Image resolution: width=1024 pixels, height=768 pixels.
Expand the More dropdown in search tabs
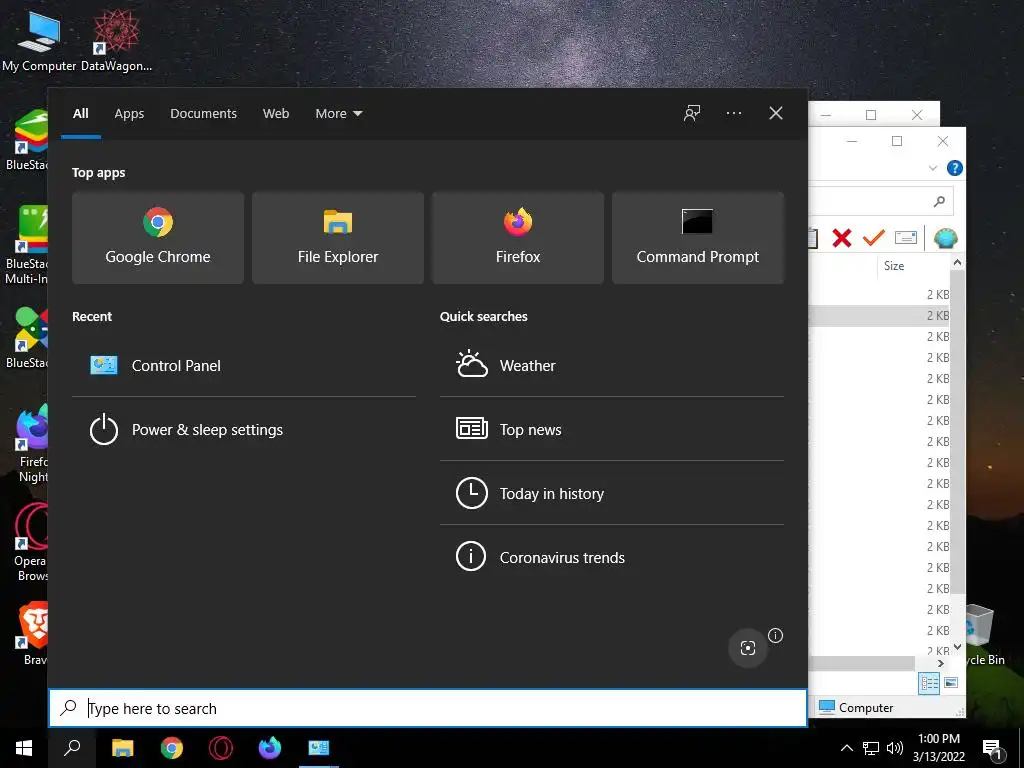coord(338,114)
